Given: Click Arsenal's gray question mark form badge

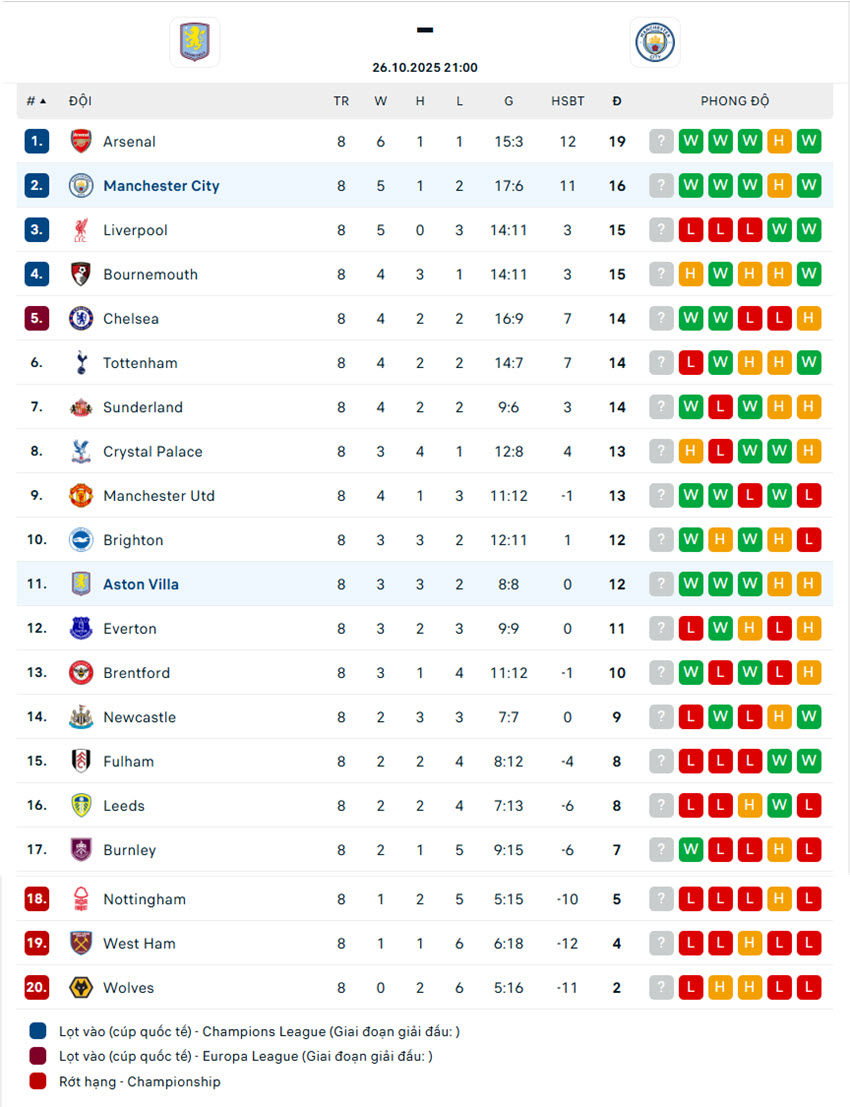Looking at the screenshot, I should point(661,142).
